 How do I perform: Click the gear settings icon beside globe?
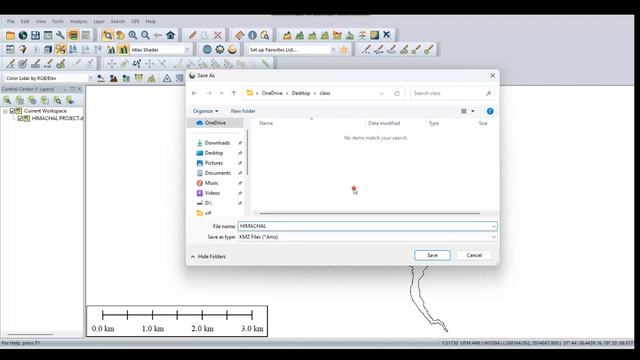coord(220,50)
